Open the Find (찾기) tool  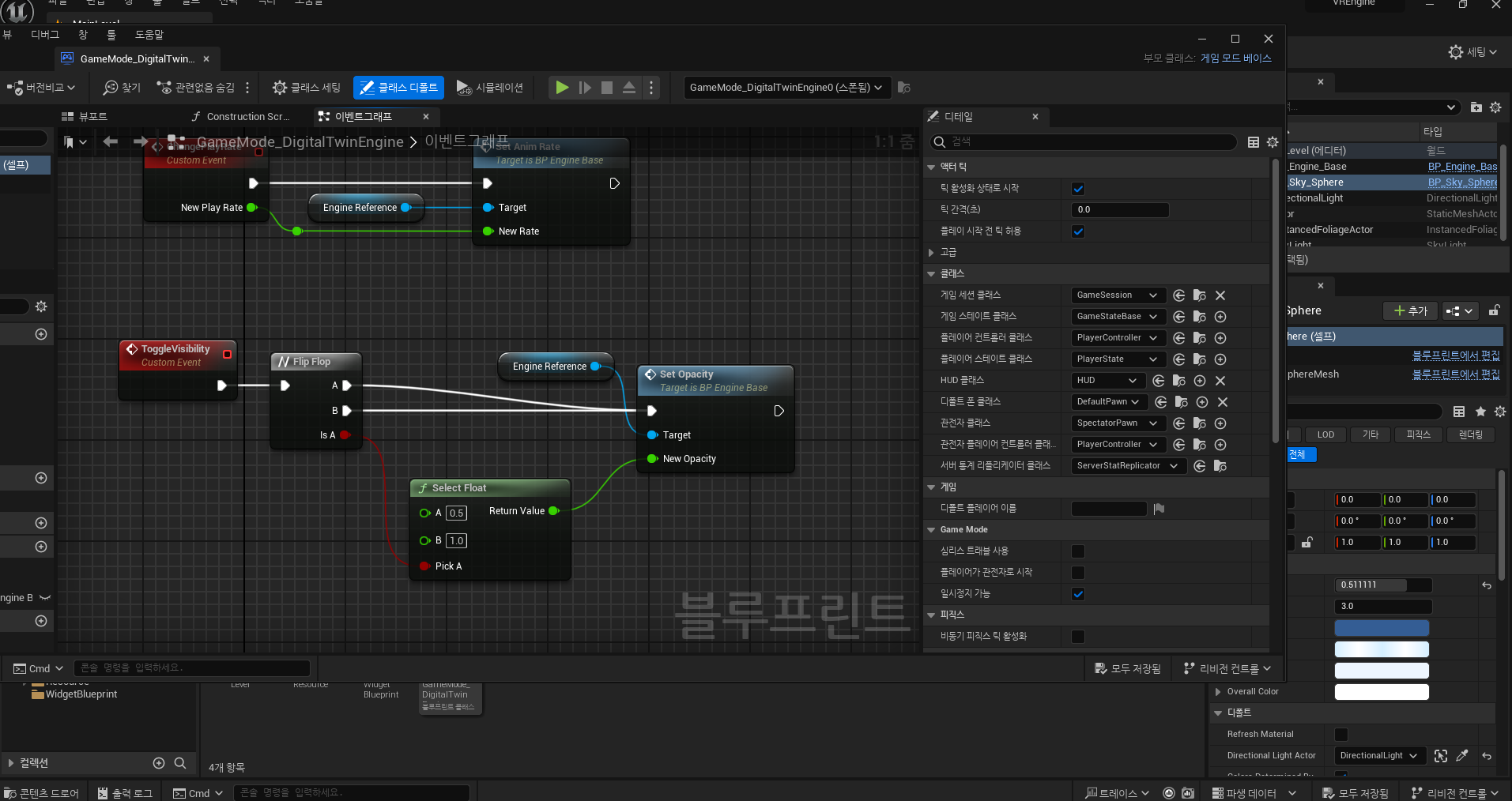tap(122, 88)
